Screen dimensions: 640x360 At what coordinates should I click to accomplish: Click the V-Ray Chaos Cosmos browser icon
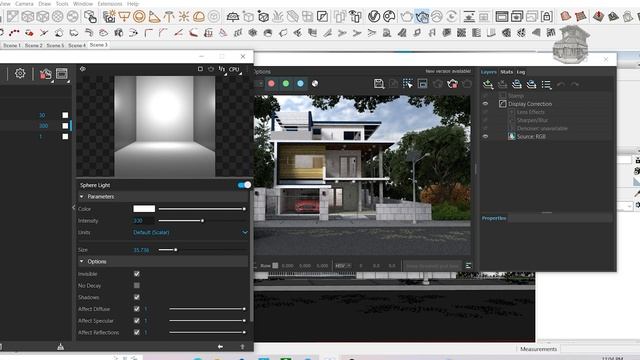(x=389, y=16)
